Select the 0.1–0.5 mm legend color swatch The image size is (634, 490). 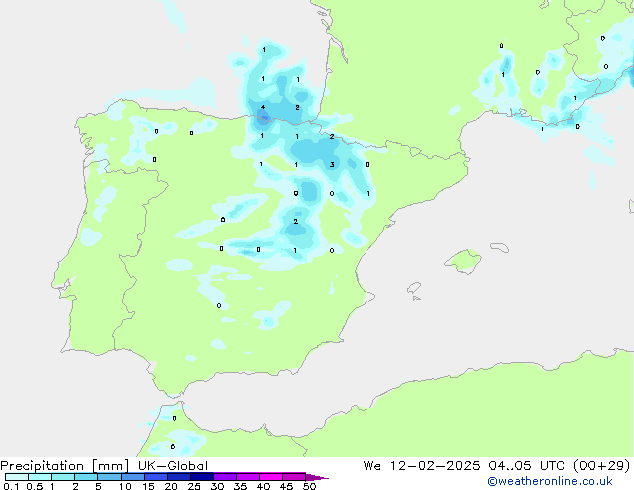point(17,477)
